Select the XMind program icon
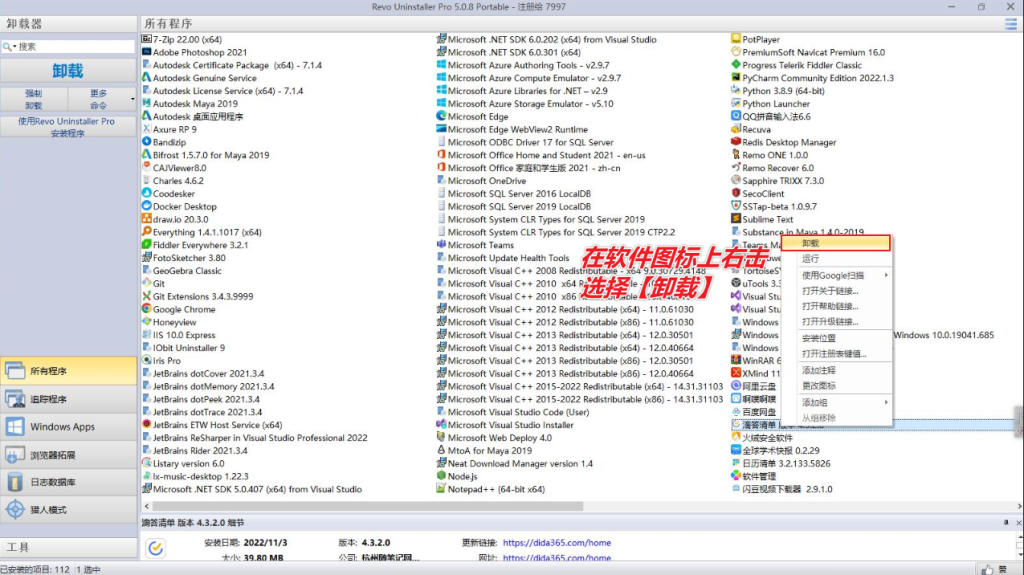 (736, 373)
